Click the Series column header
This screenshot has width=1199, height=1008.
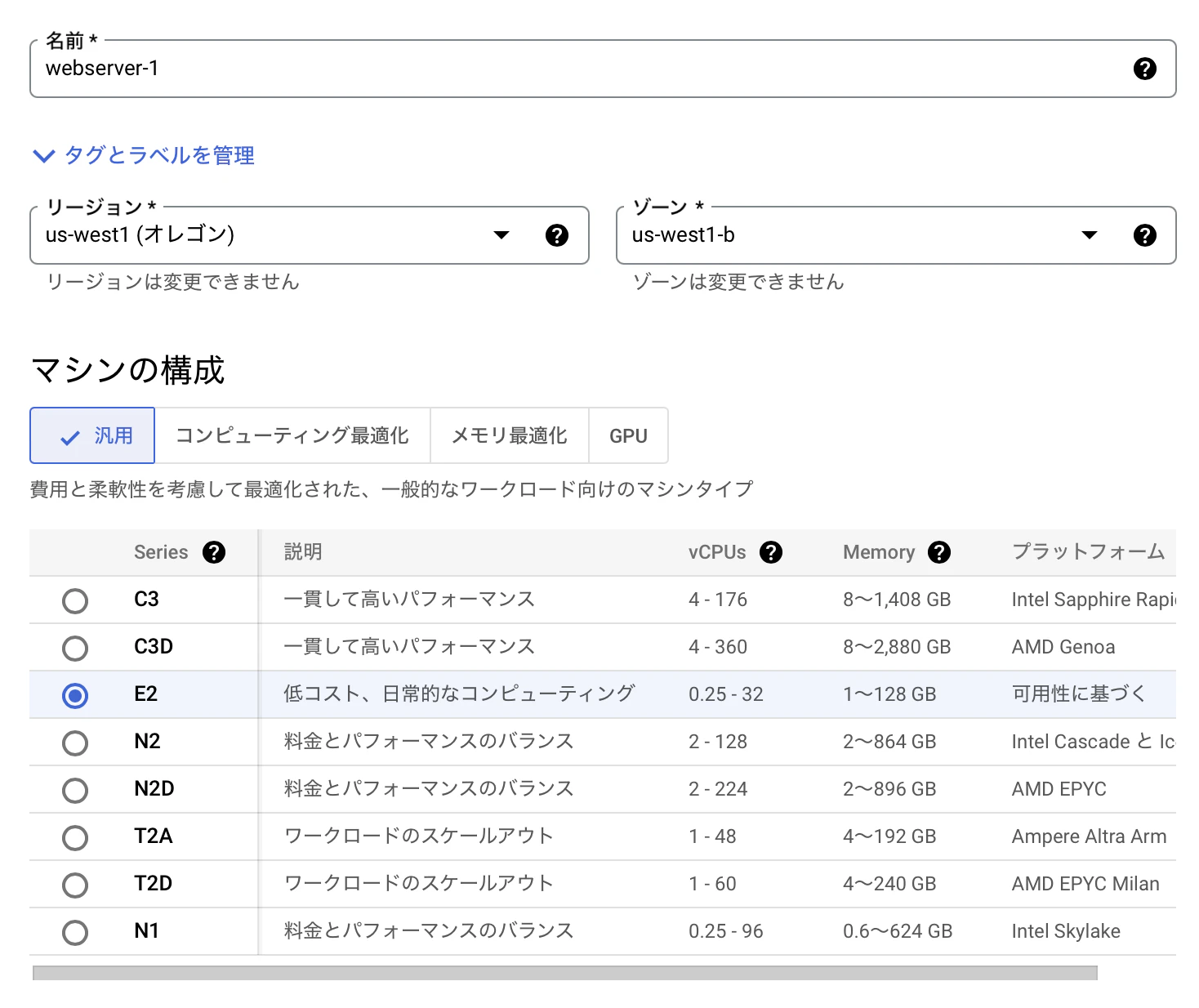point(161,552)
